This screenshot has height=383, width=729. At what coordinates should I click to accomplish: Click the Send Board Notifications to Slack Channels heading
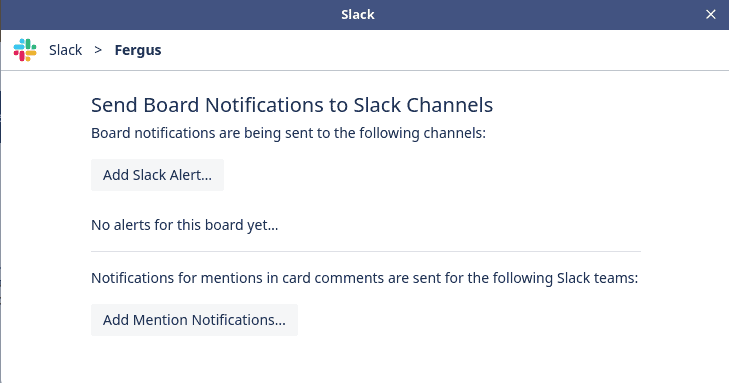(292, 105)
